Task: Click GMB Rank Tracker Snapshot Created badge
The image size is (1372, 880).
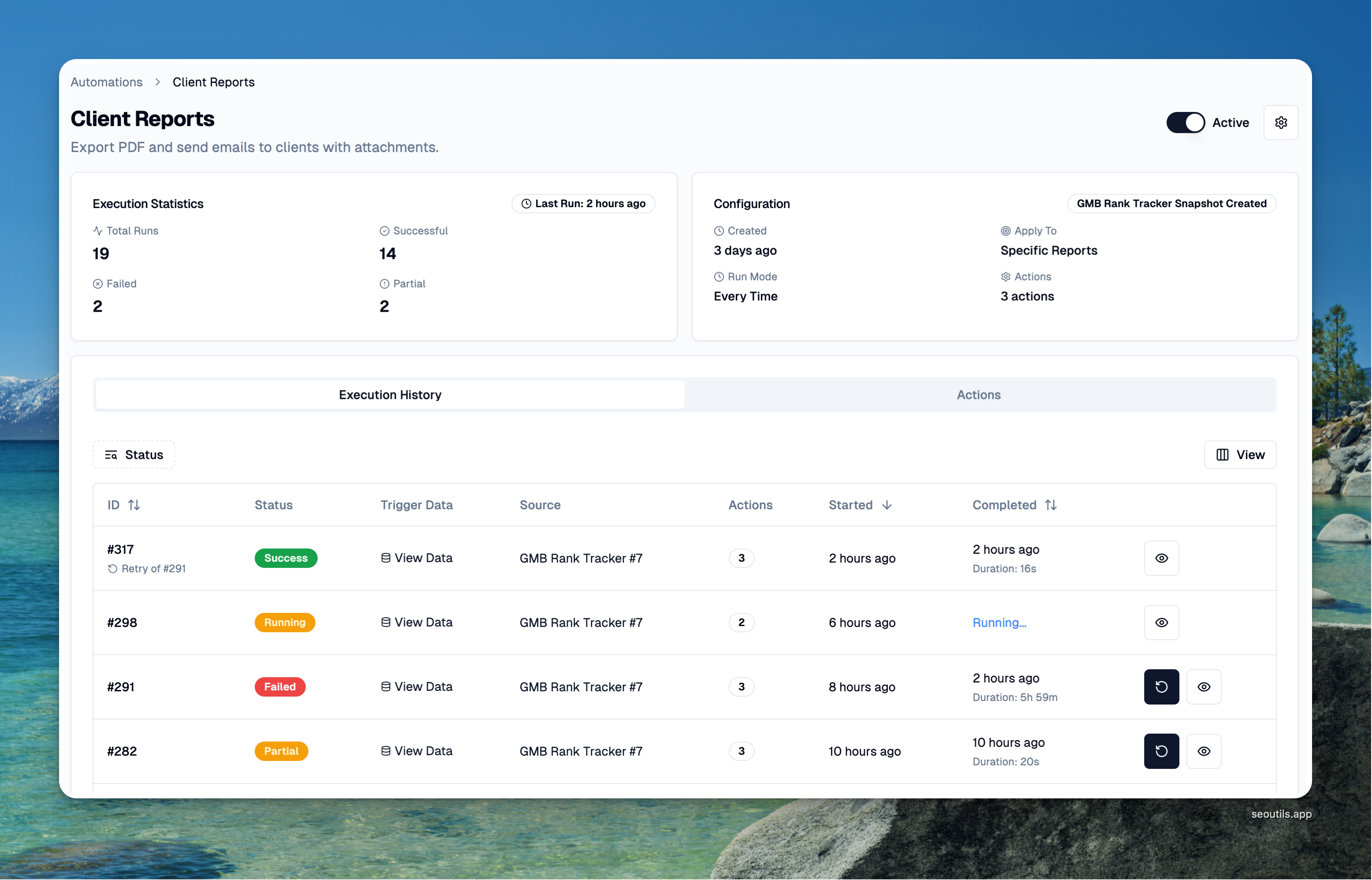Action: 1171,203
